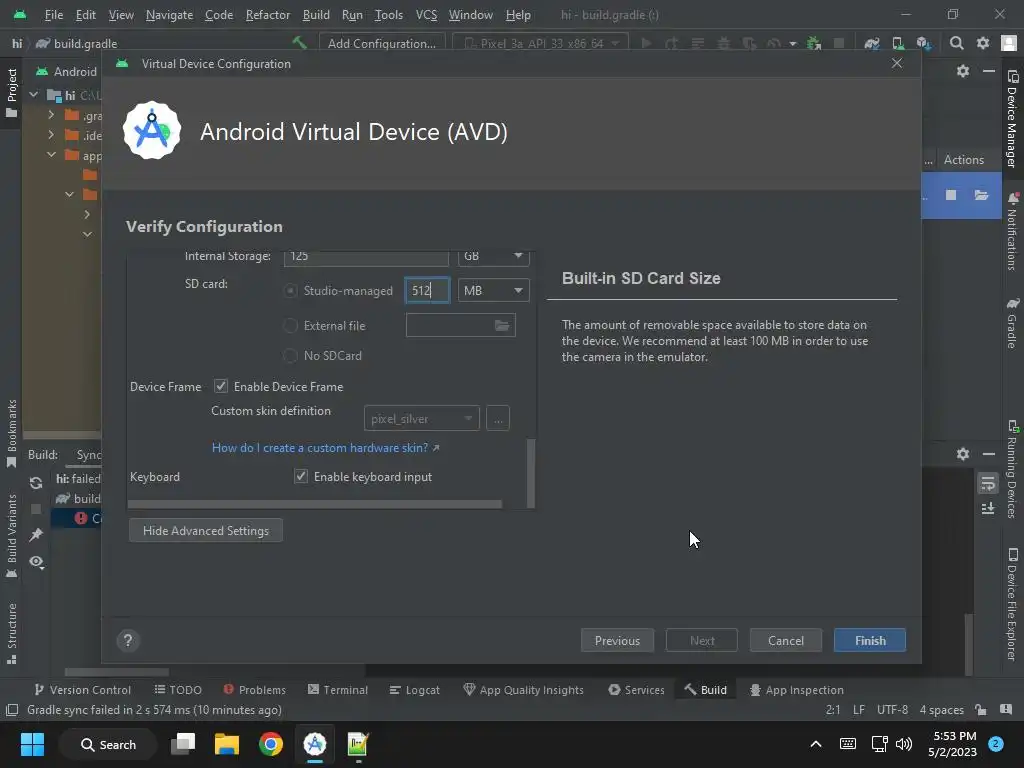Open Android Studio from the taskbar
Viewport: 1024px width, 768px height.
click(x=314, y=744)
